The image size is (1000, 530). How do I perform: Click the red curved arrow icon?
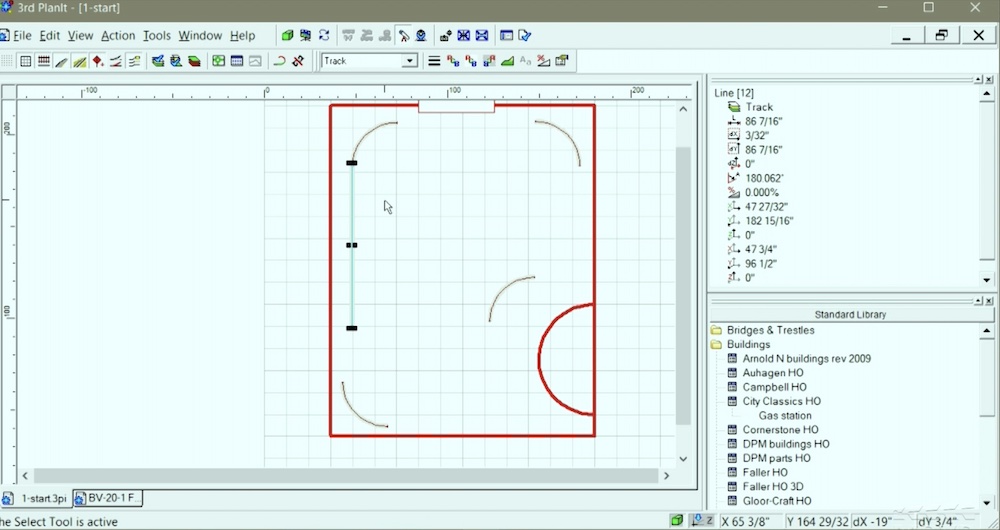pyautogui.click(x=279, y=61)
